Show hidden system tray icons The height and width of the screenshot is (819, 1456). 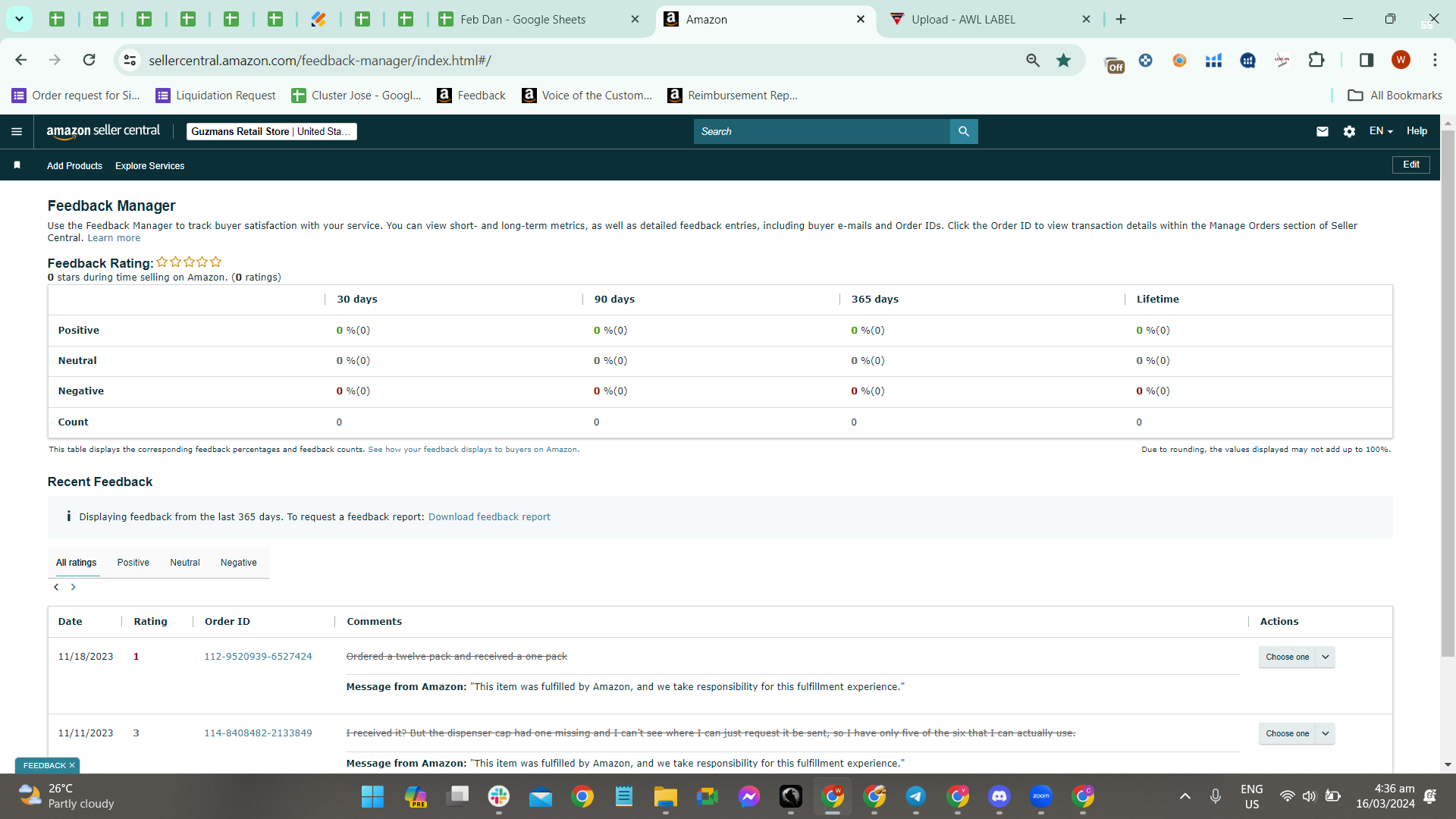1185,796
